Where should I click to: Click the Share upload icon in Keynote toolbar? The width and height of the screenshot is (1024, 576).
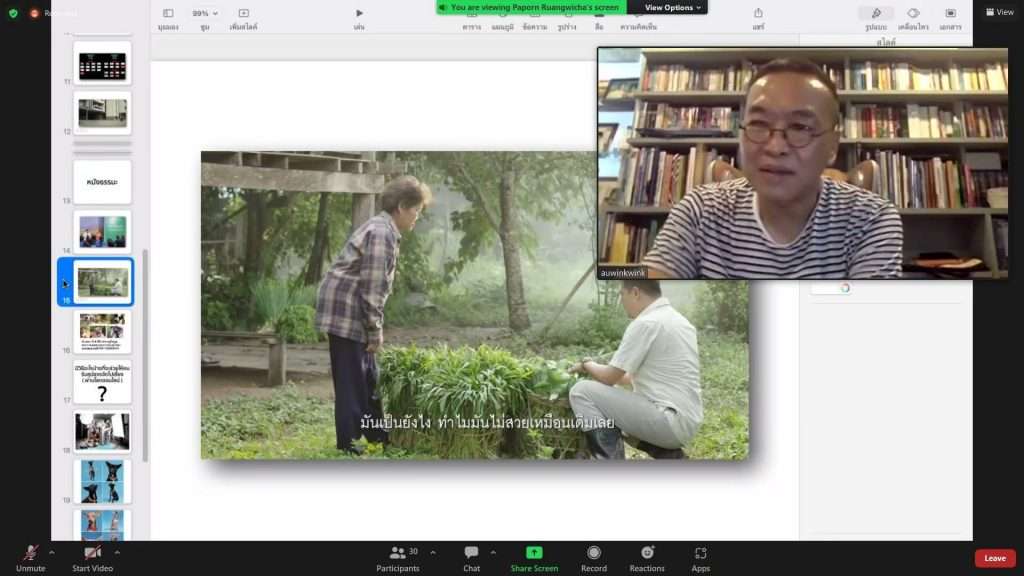tap(758, 13)
